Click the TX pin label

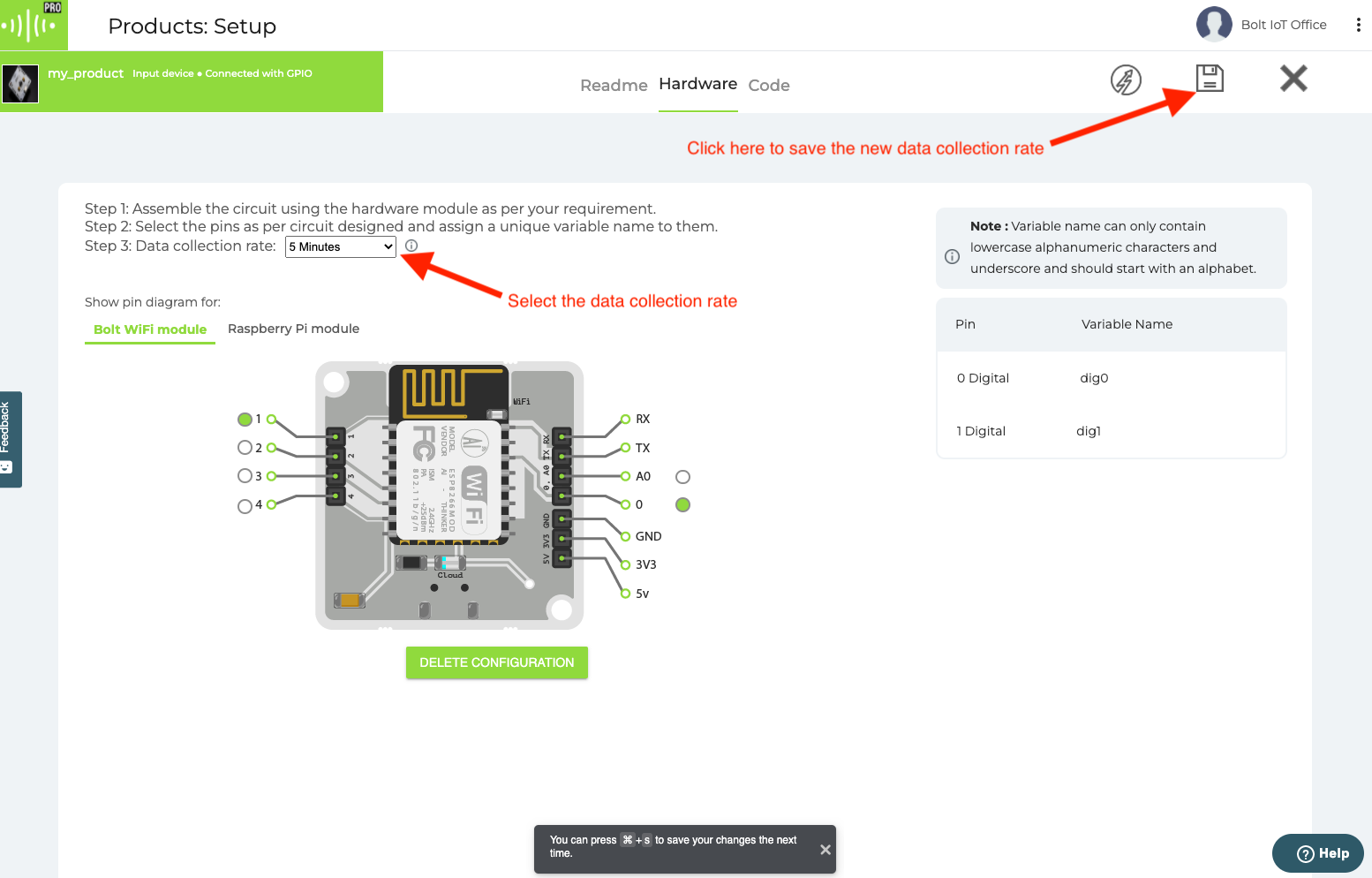[643, 448]
